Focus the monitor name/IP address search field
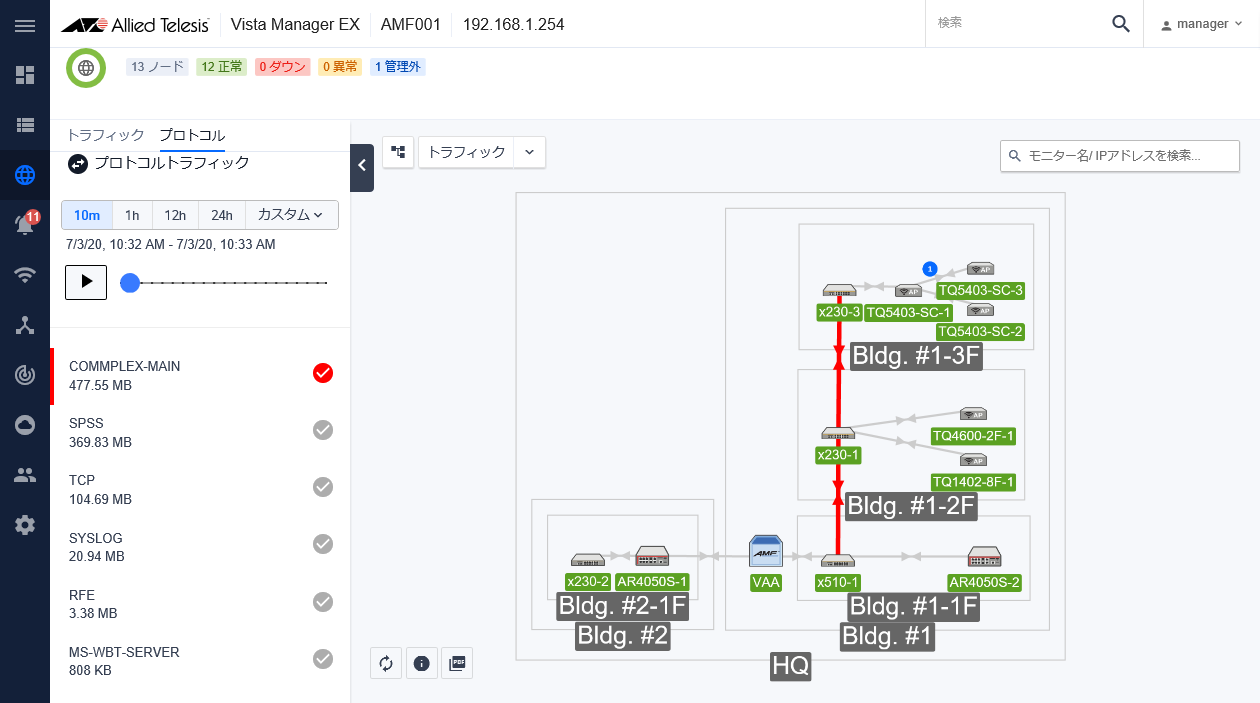The height and width of the screenshot is (703, 1260). tap(1120, 156)
